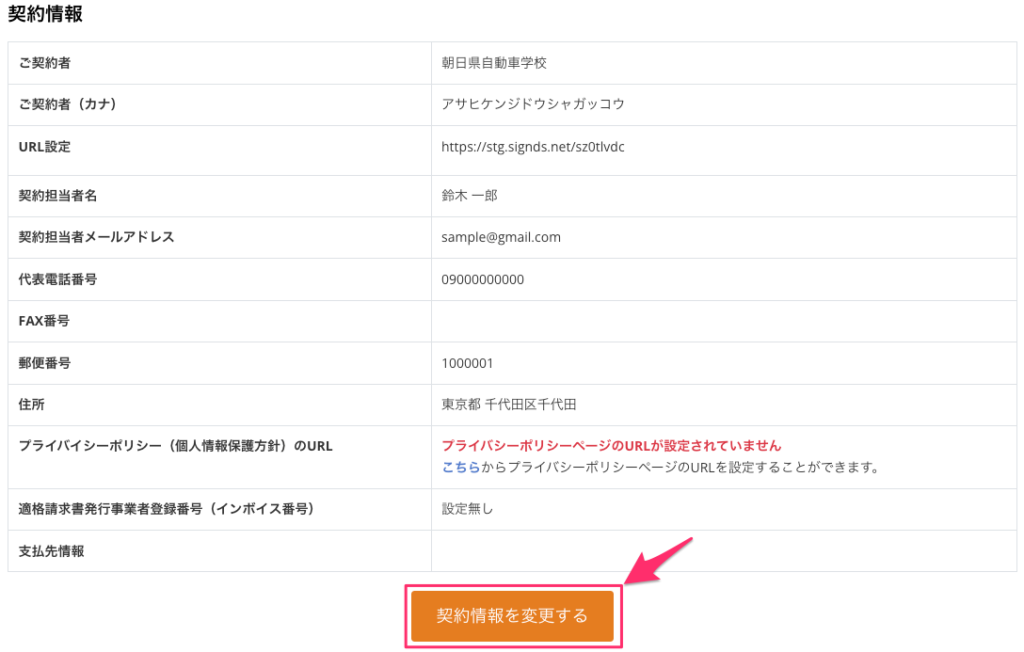Click the address 東京都 千代田区千代田
Image resolution: width=1024 pixels, height=652 pixels.
tap(508, 405)
